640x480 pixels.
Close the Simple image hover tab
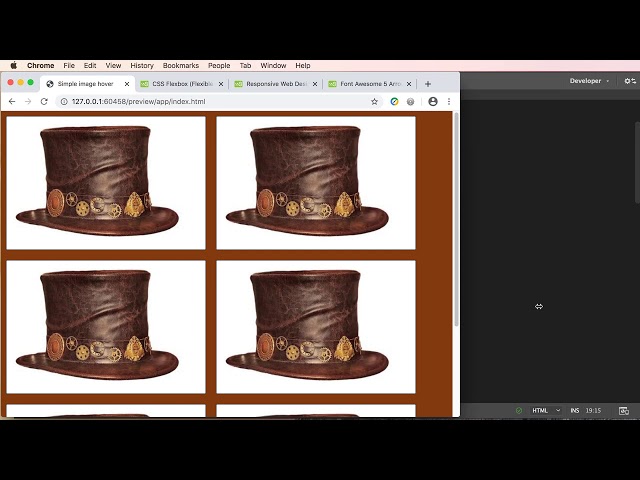[127, 84]
